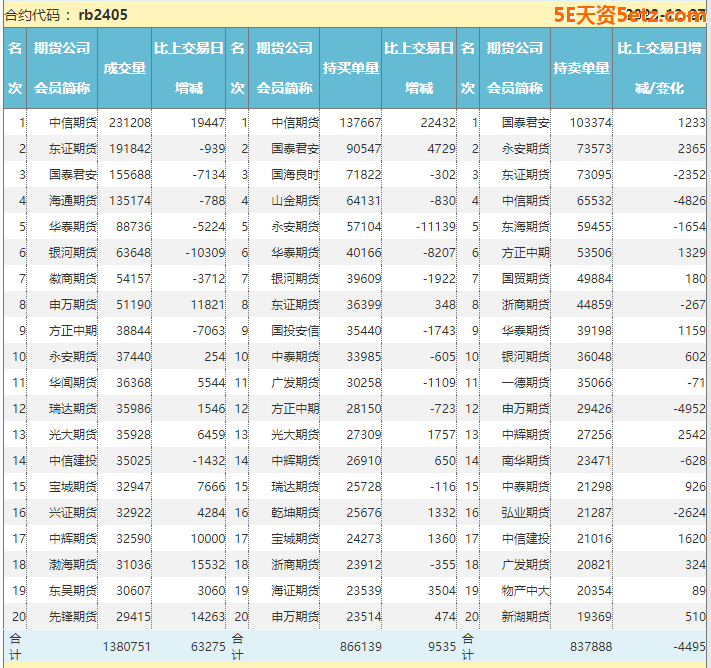Image resolution: width=711 pixels, height=668 pixels.
Task: Open 国海良时 member name
Action: tap(295, 175)
